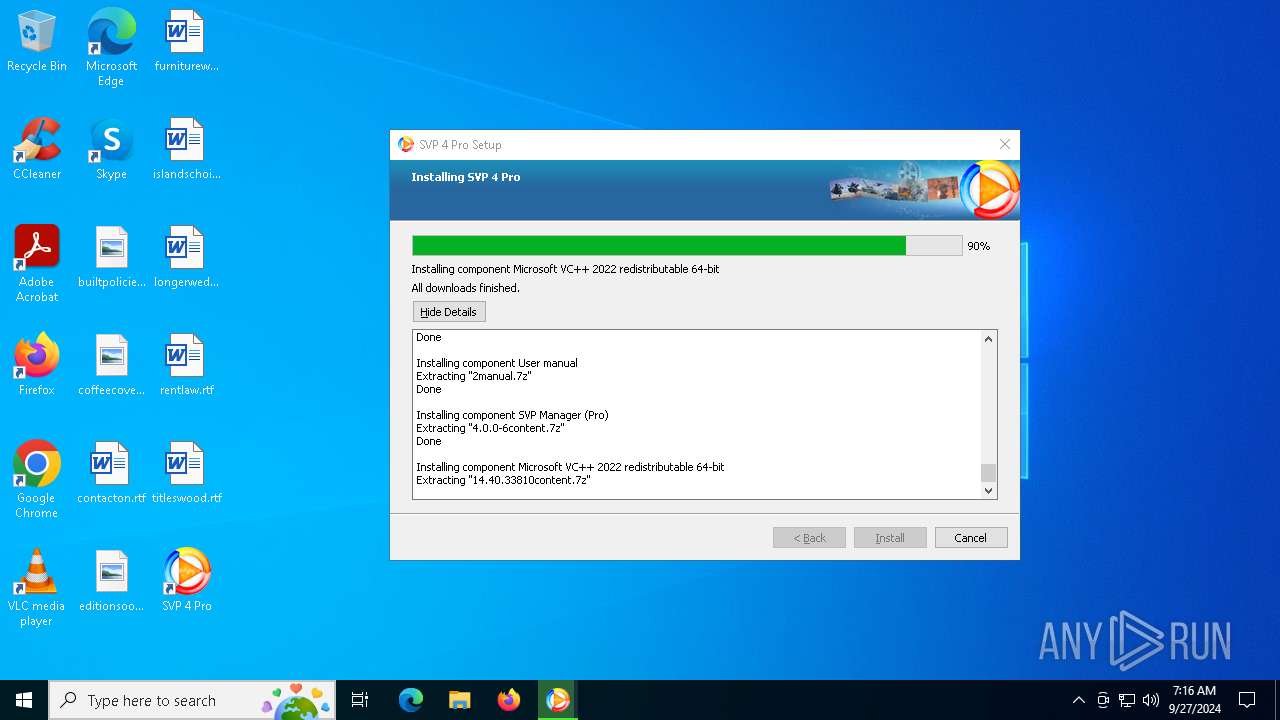
Task: Select the rentlaw.rtf document icon
Action: tap(186, 366)
